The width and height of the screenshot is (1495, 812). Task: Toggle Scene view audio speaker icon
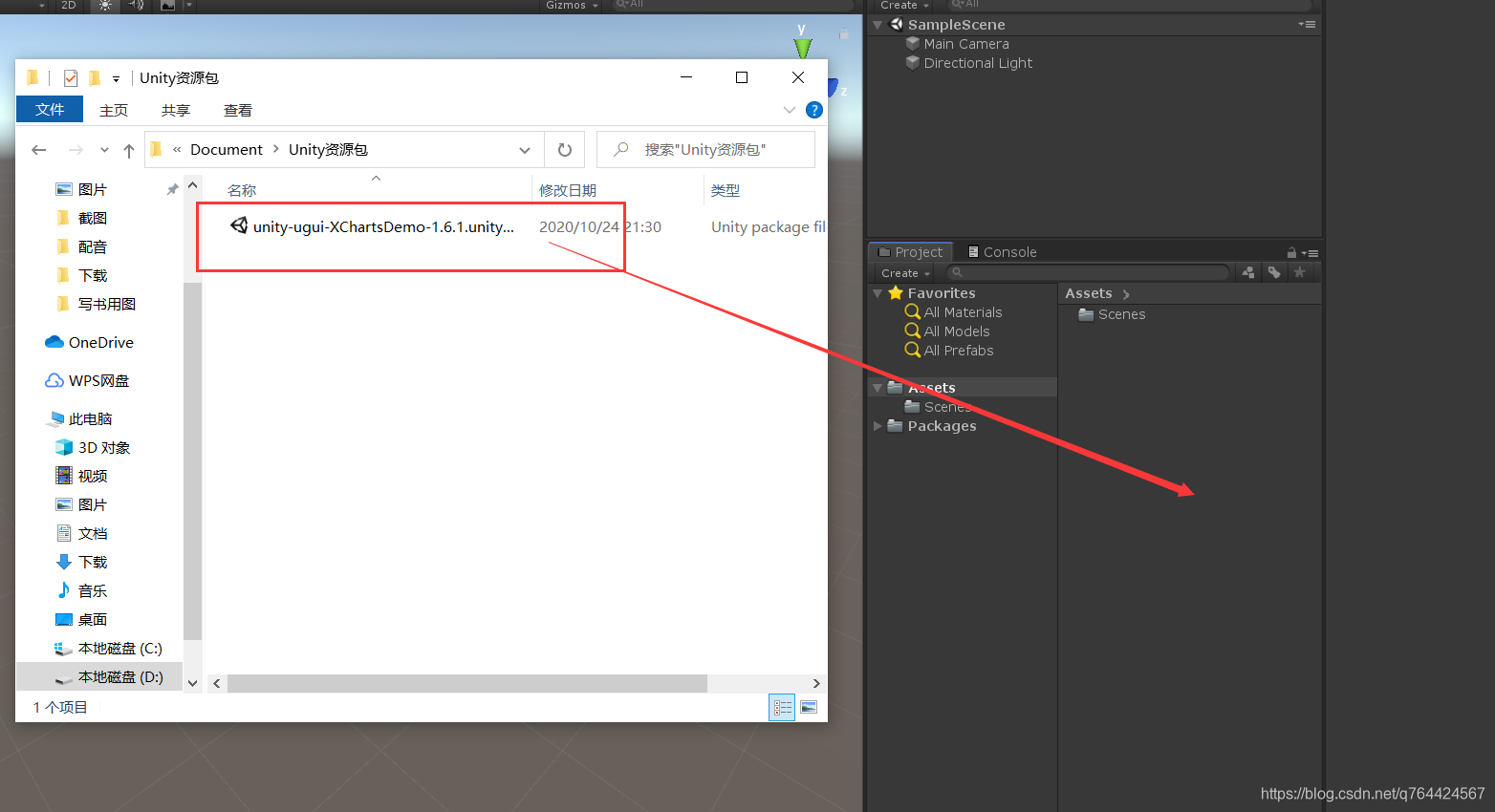(137, 5)
